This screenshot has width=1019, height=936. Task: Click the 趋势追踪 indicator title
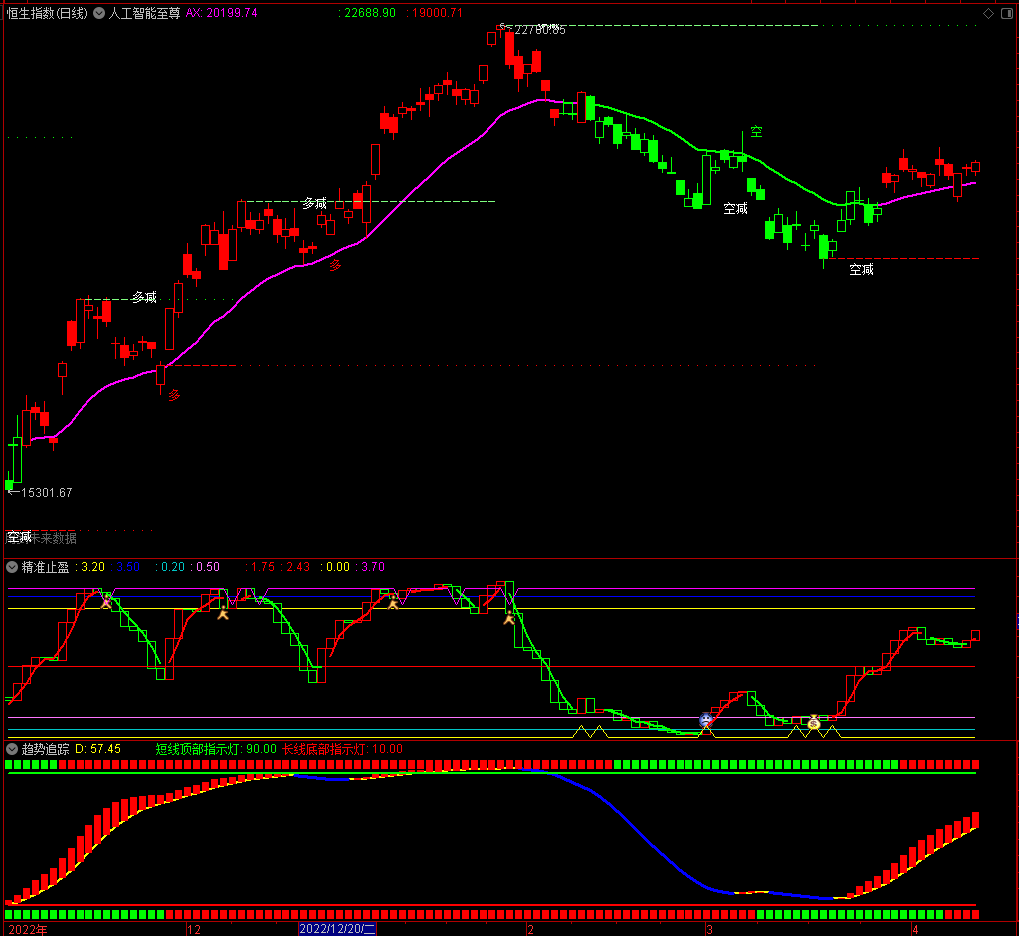45,749
